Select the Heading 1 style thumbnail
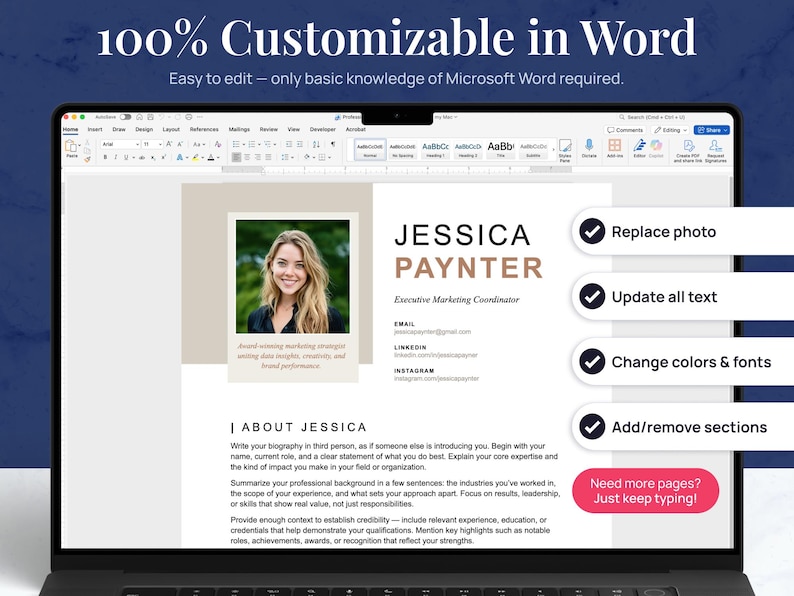Screen dimensions: 794x596 [x=435, y=149]
